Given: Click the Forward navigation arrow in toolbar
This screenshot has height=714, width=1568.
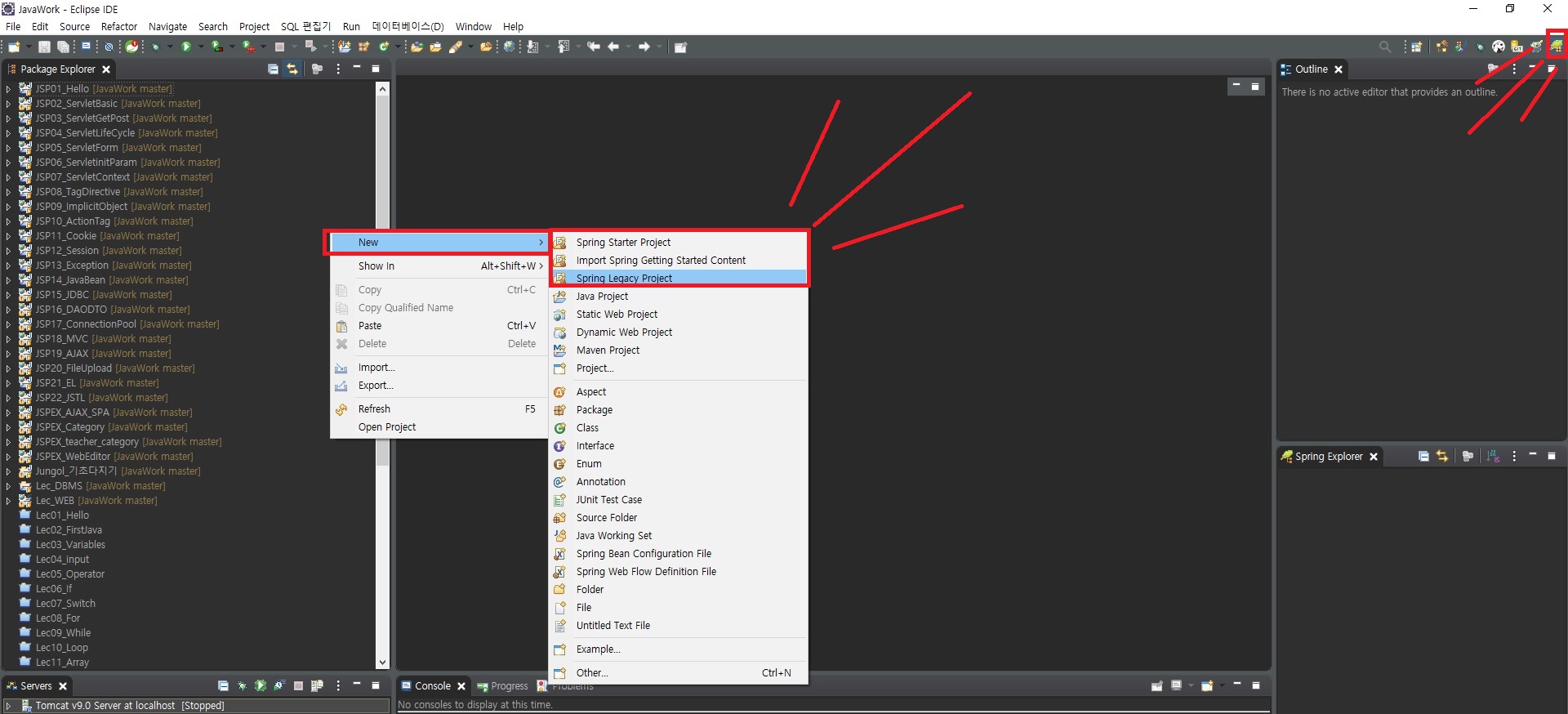Looking at the screenshot, I should (644, 47).
